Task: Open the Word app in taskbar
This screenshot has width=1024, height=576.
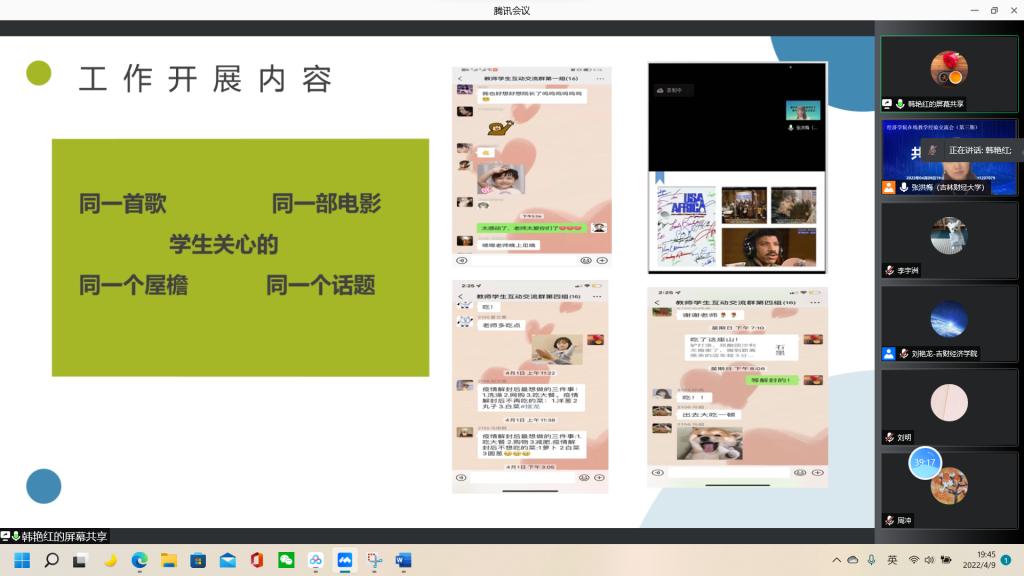Action: click(403, 560)
